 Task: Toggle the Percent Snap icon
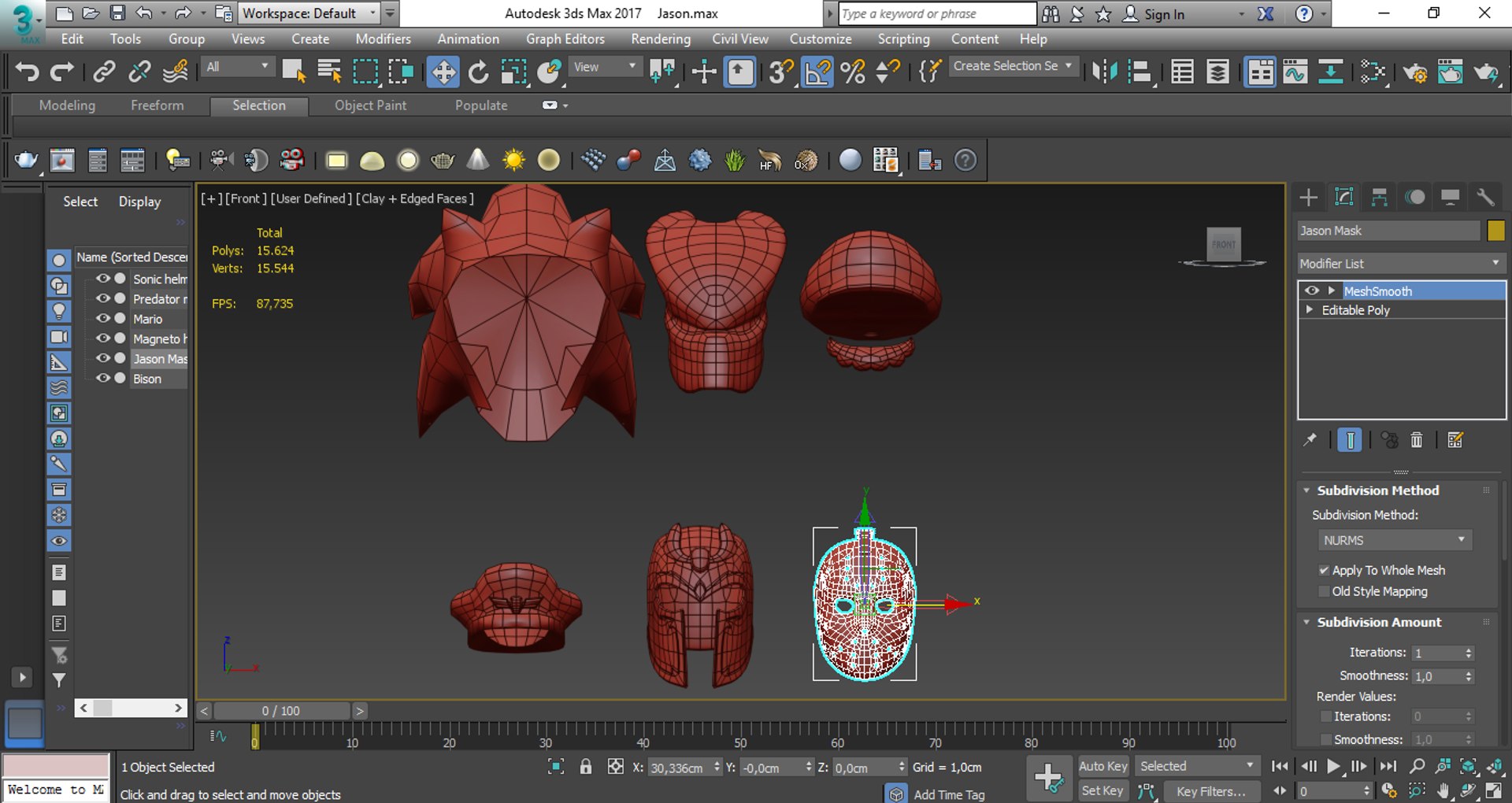(x=853, y=72)
